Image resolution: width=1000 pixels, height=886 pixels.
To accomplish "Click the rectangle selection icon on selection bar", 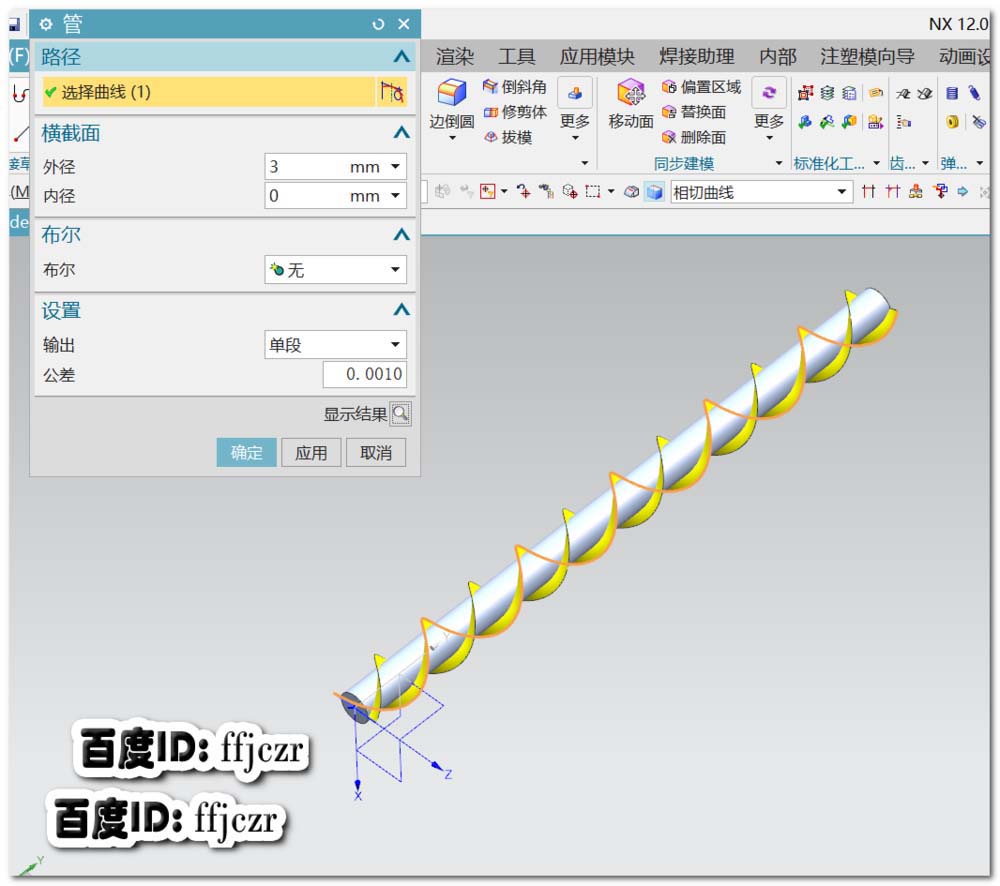I will pos(592,191).
